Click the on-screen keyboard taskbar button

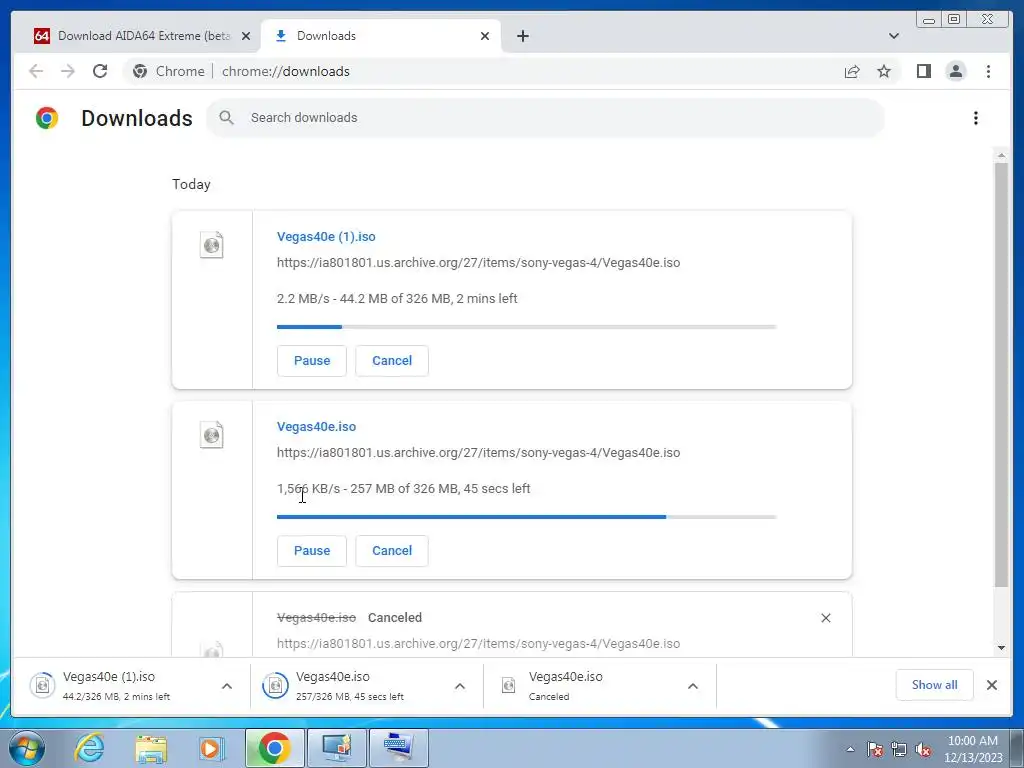tap(399, 748)
